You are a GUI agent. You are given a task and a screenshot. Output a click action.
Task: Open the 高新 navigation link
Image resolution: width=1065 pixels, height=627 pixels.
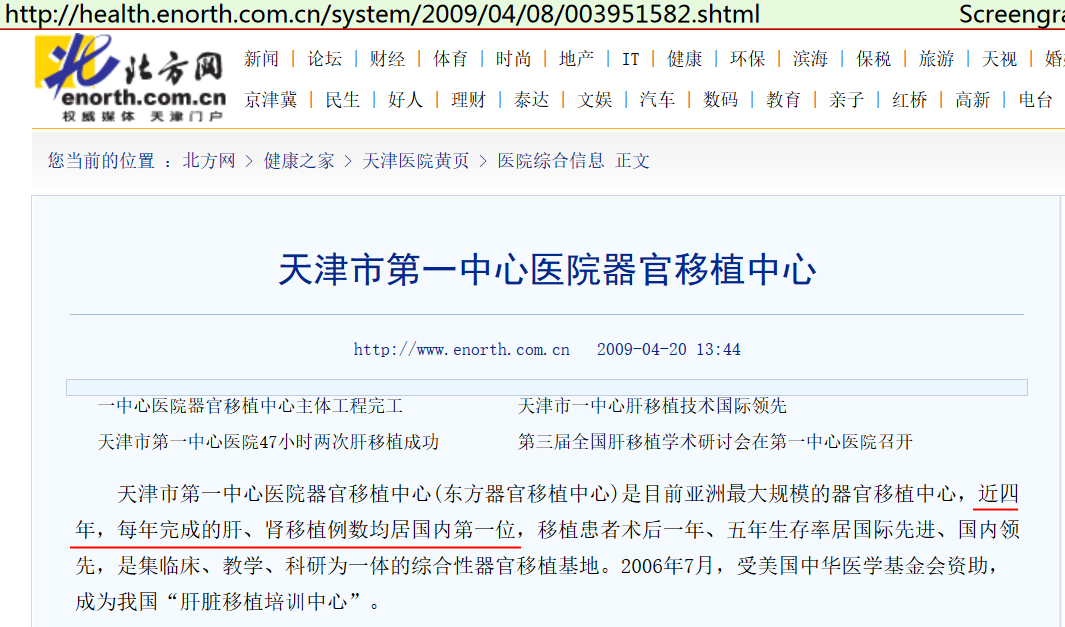click(972, 99)
